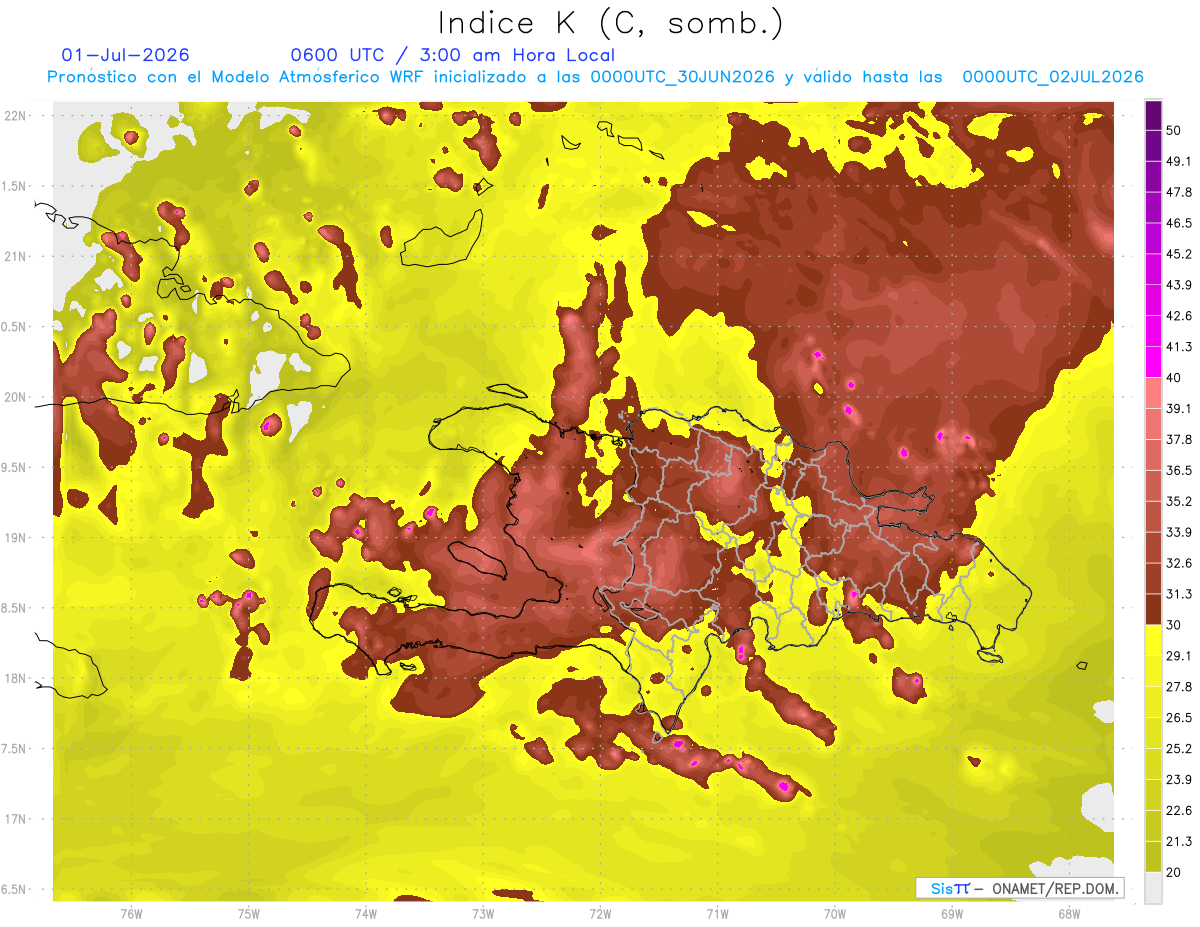Click the "27.8" color scale label
1200x927 pixels.
pyautogui.click(x=1178, y=687)
